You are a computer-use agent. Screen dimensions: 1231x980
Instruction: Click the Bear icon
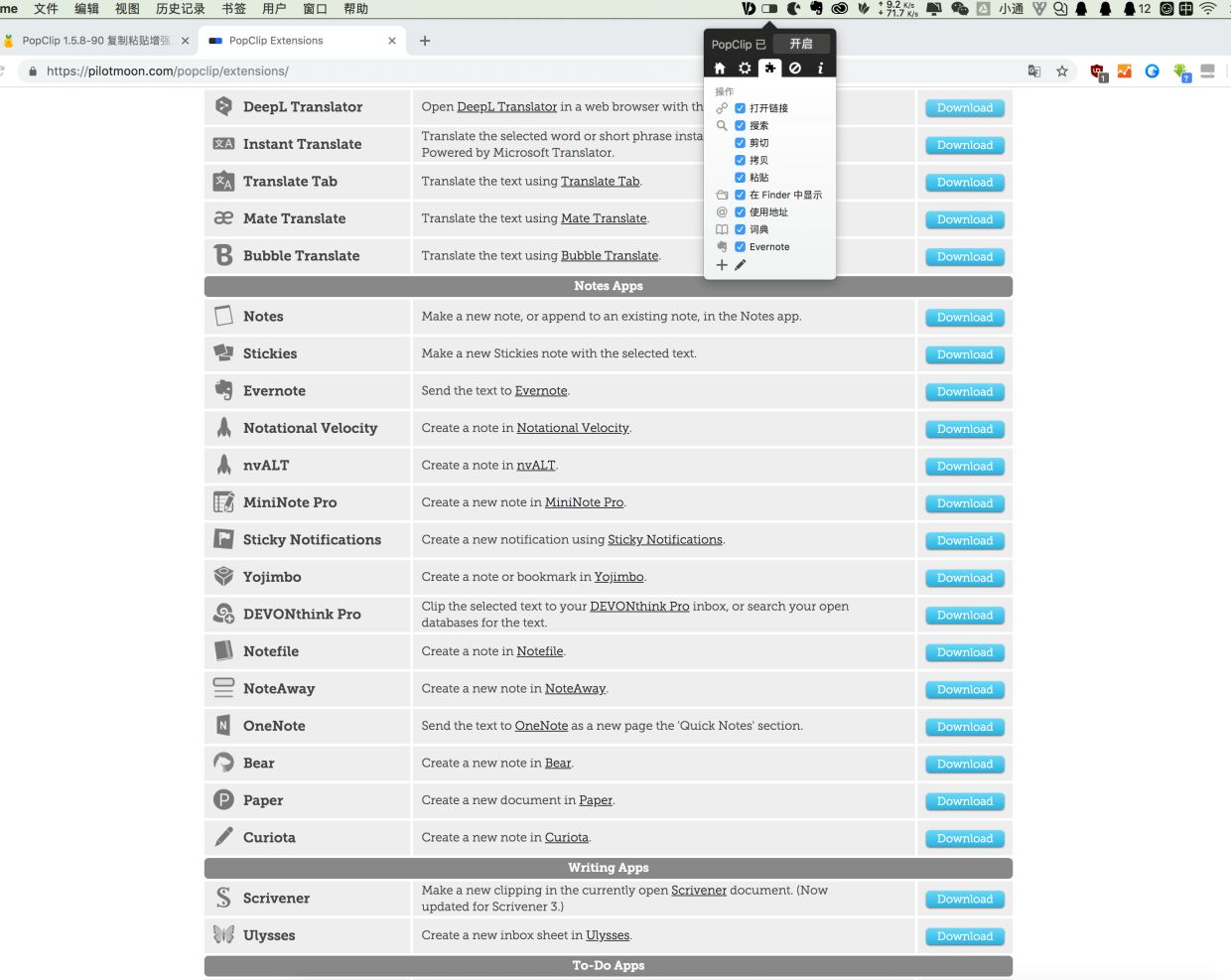point(223,763)
